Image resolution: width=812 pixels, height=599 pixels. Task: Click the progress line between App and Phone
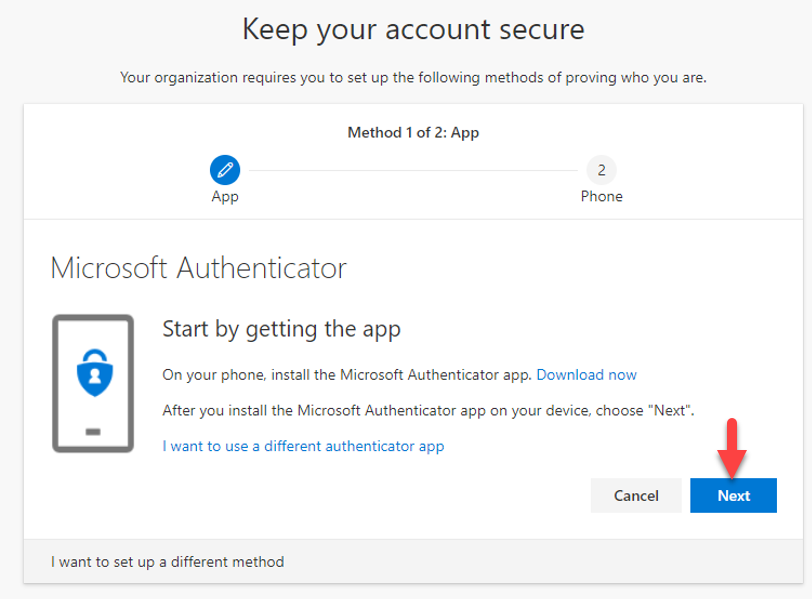click(x=412, y=170)
